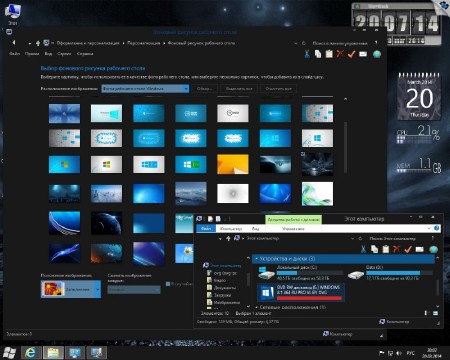The width and height of the screenshot is (450, 360).
Task: Click the red X Delete icon in Explorer window
Action: tap(397, 249)
